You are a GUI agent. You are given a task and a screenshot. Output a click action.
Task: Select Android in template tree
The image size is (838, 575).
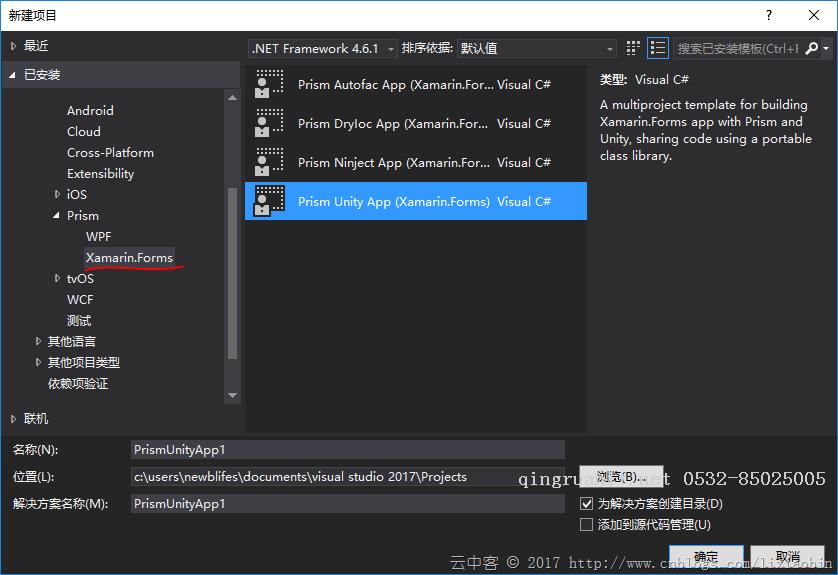tap(90, 111)
